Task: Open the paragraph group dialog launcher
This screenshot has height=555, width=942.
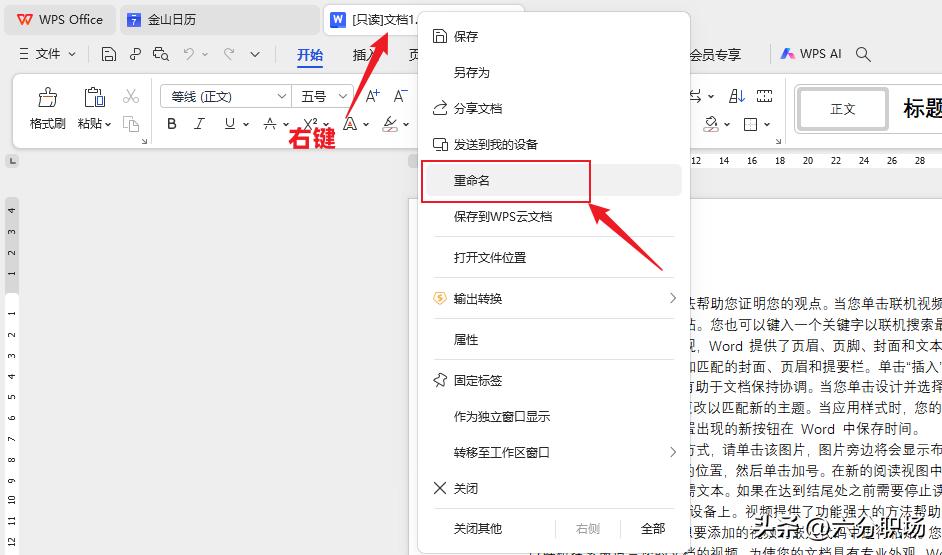Action: click(x=779, y=141)
